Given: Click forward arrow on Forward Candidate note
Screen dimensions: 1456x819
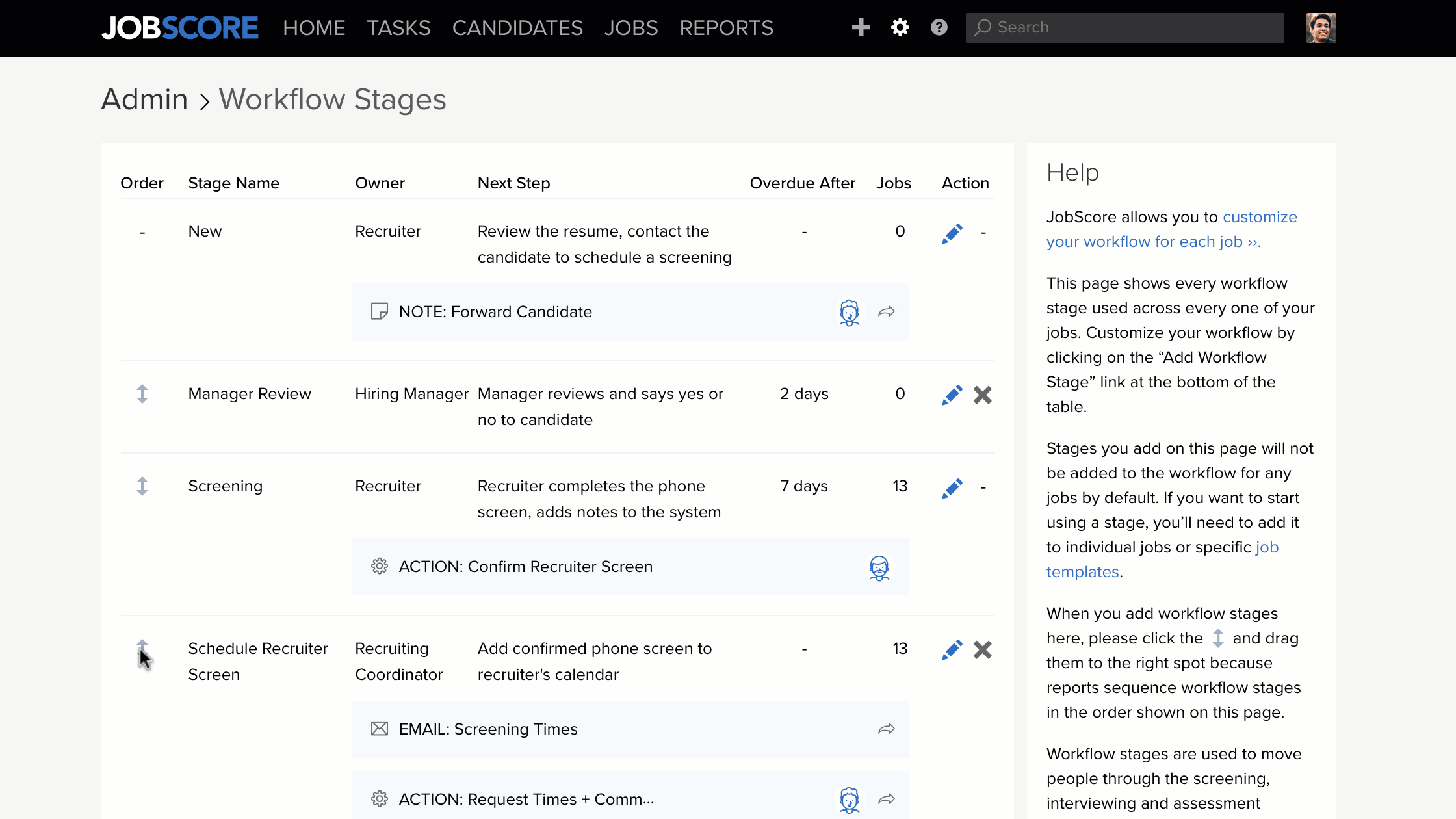Looking at the screenshot, I should tap(887, 312).
